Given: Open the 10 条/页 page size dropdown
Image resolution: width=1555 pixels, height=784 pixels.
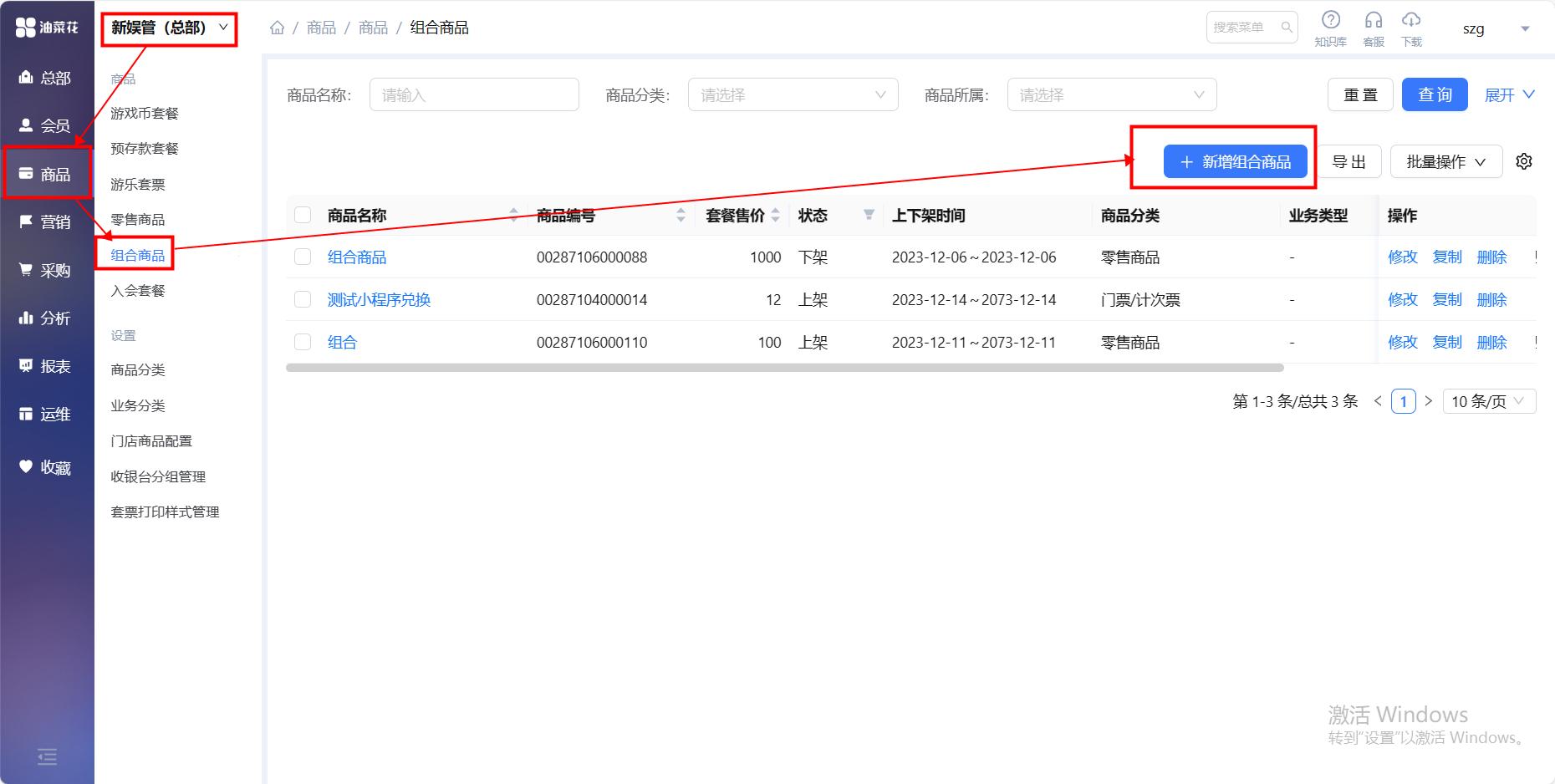Looking at the screenshot, I should (1489, 402).
